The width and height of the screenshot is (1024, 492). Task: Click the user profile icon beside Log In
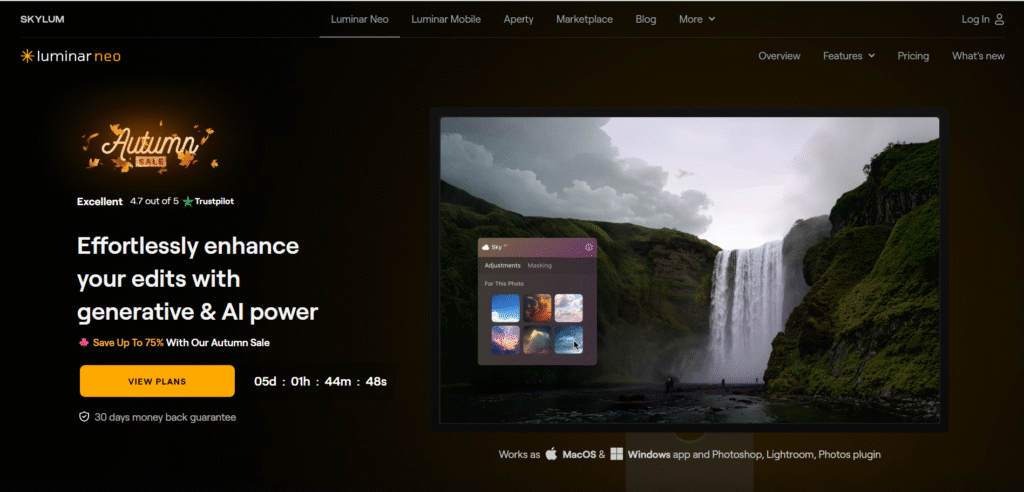(999, 19)
